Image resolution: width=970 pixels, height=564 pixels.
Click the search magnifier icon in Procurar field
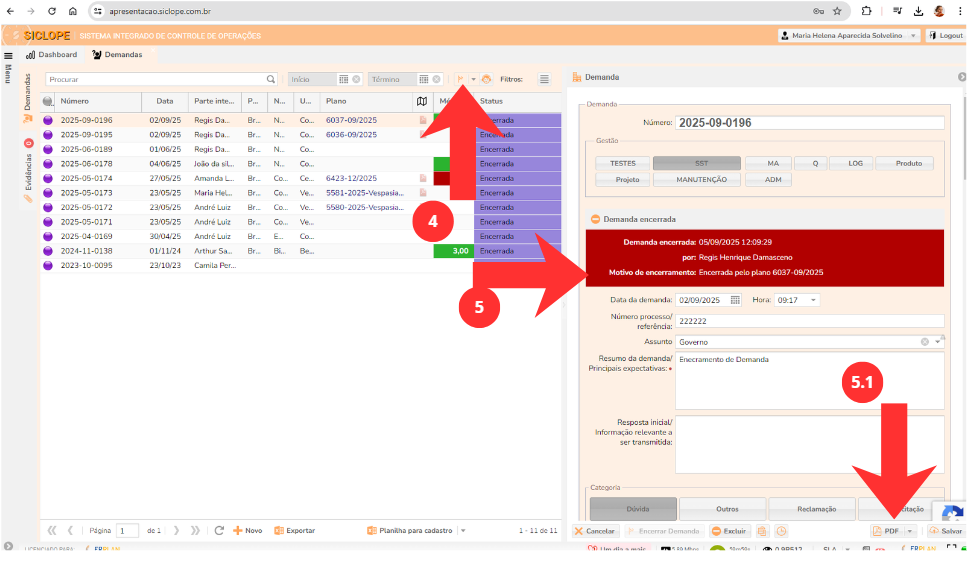coord(271,79)
